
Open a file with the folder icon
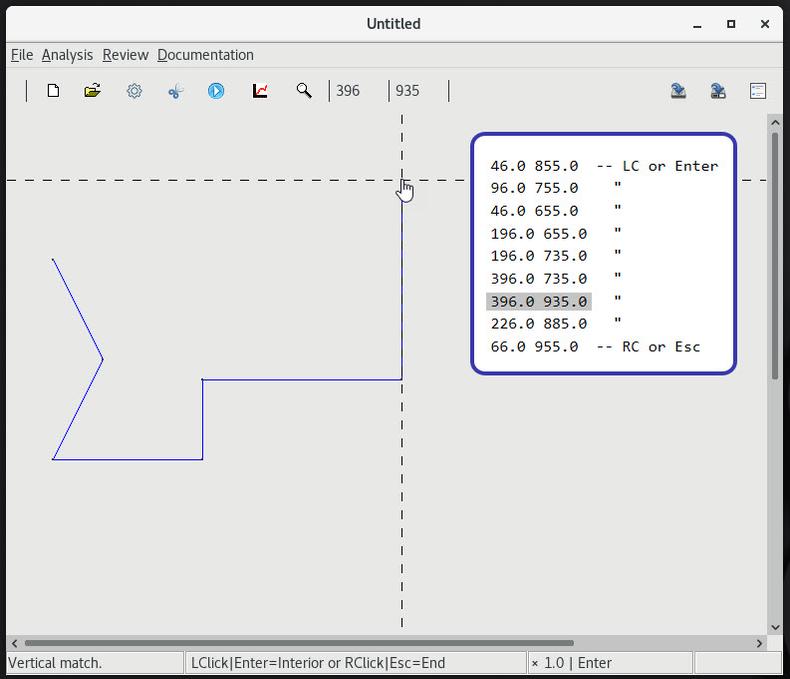[x=93, y=91]
